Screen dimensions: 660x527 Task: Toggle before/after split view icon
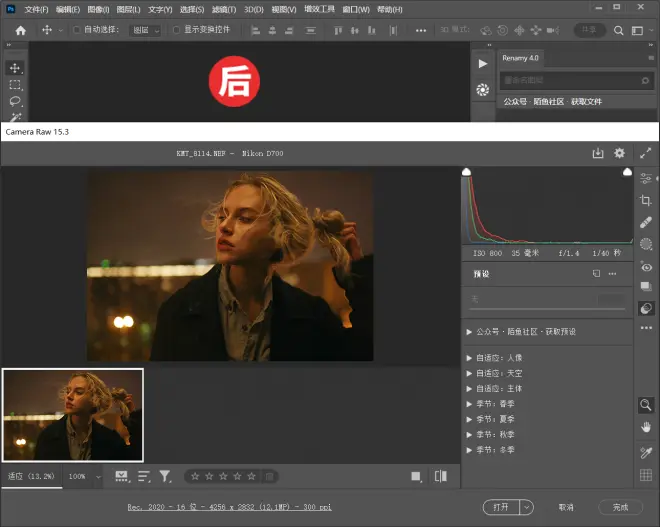point(441,477)
